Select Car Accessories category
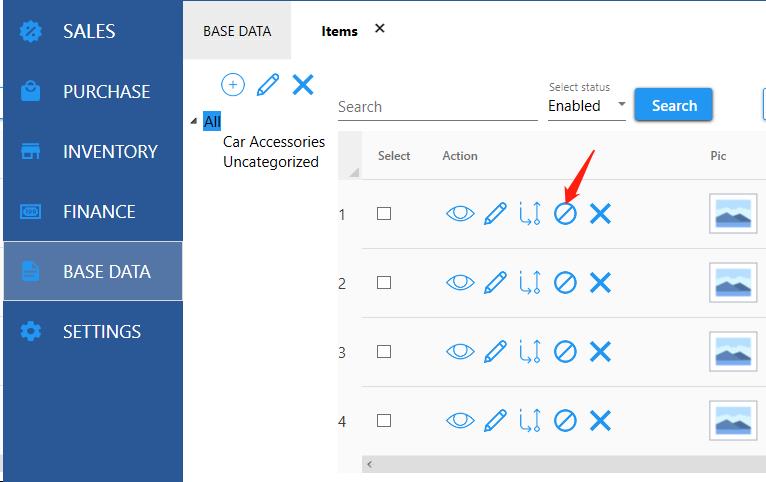766x482 pixels. 273,142
